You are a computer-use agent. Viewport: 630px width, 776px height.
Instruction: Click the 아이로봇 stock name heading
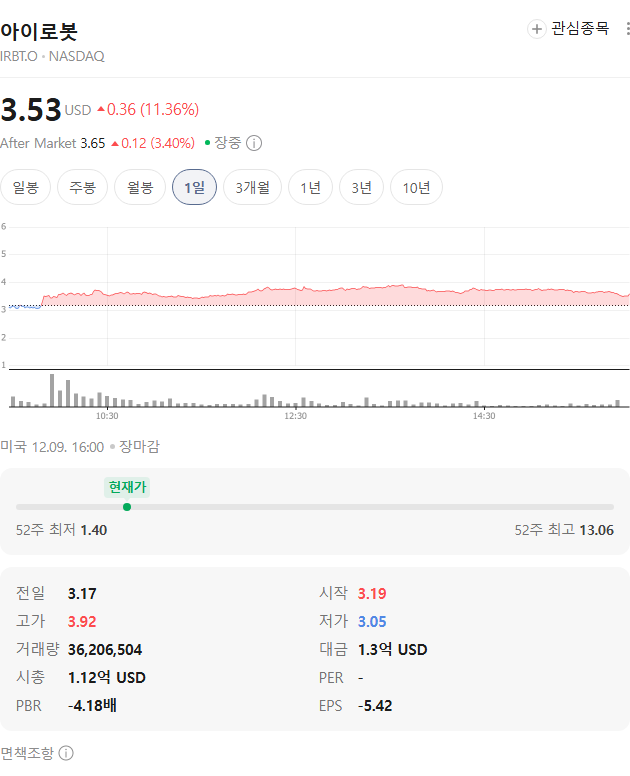coord(39,31)
